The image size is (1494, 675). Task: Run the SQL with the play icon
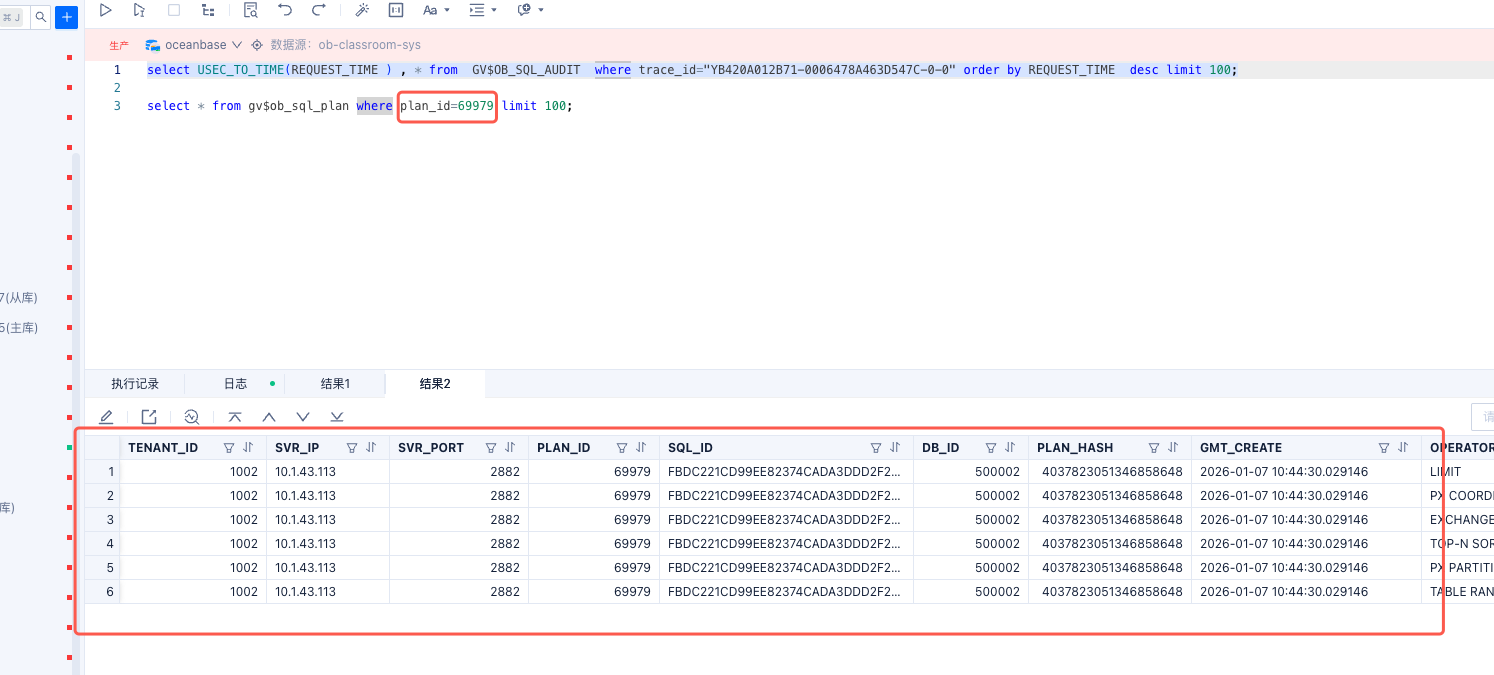click(106, 10)
